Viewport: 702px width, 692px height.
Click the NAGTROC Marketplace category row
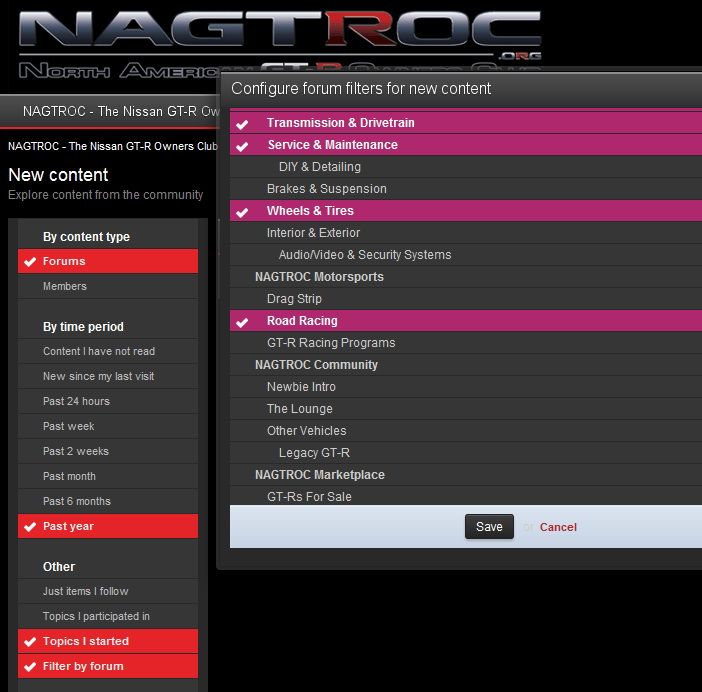466,474
